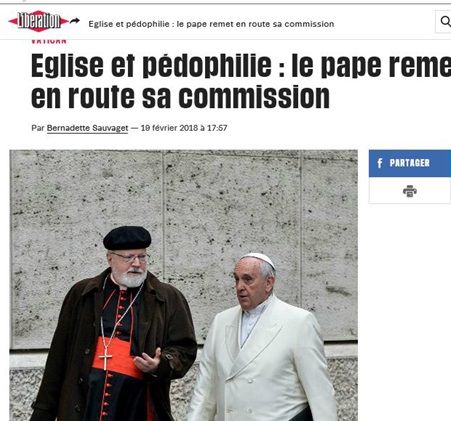Click the Libération logo

pyautogui.click(x=39, y=21)
